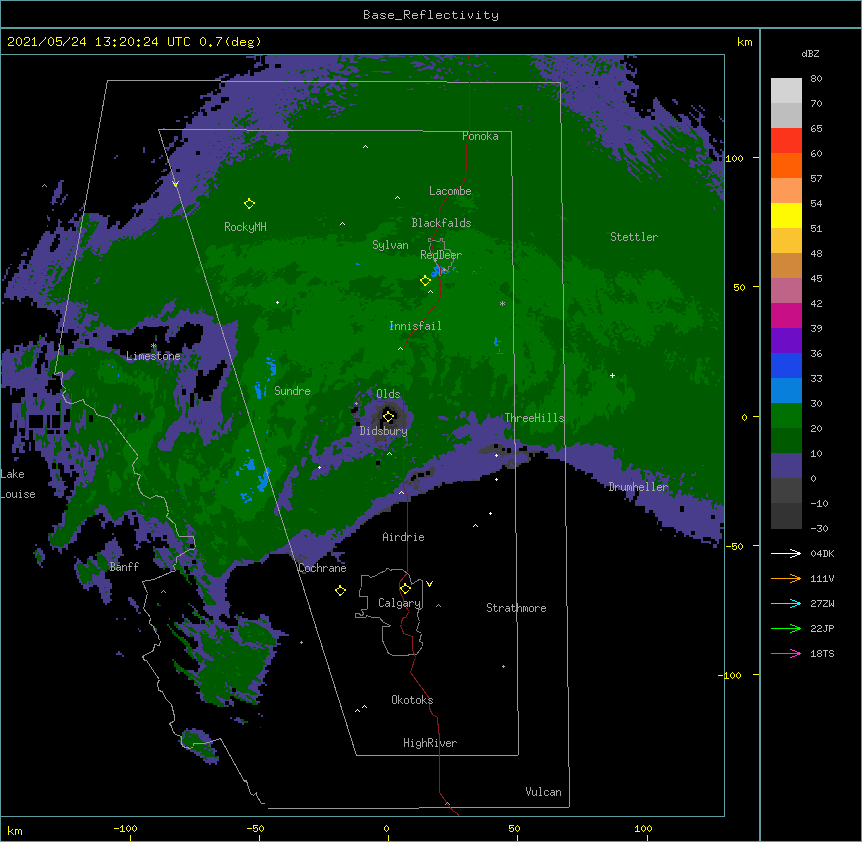Pick the cyan 27ZW arrow icon
862x842 pixels.
[786, 603]
